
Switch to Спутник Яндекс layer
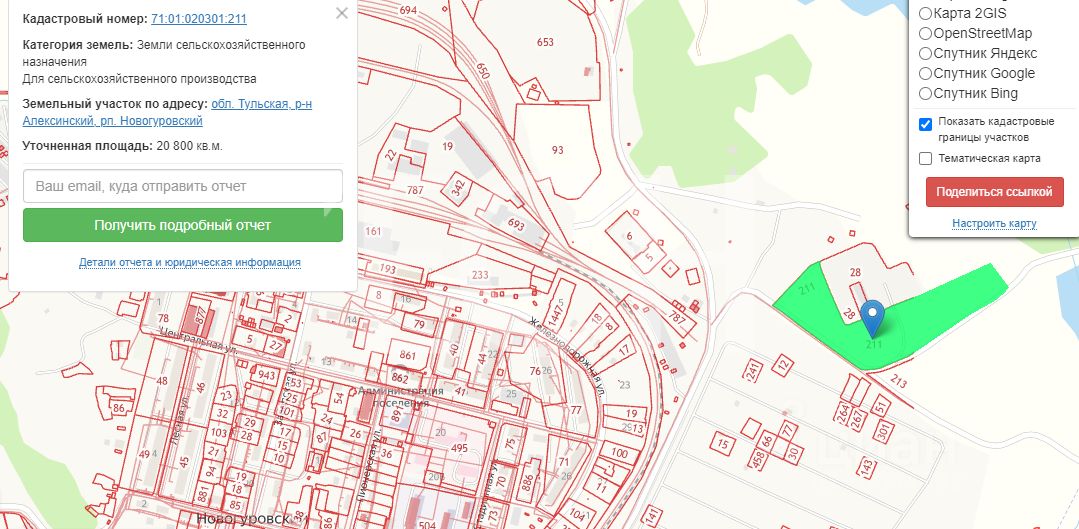tap(926, 53)
